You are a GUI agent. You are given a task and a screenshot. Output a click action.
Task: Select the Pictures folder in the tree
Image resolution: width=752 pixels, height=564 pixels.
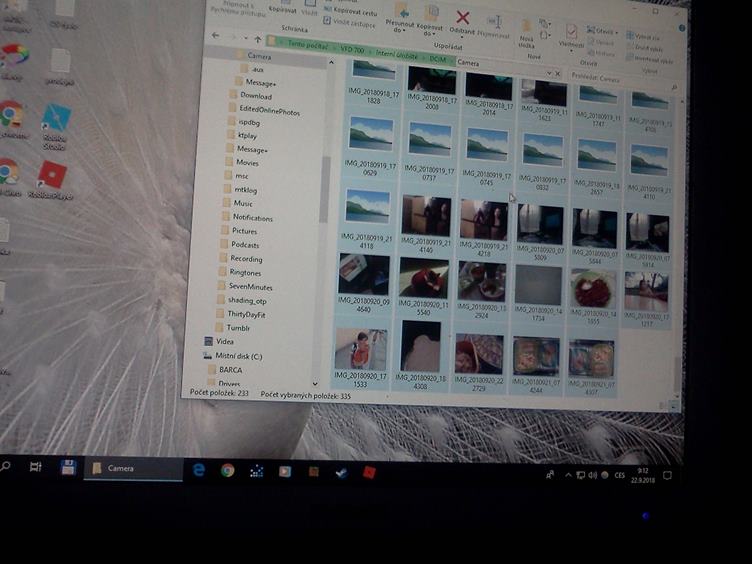click(244, 231)
